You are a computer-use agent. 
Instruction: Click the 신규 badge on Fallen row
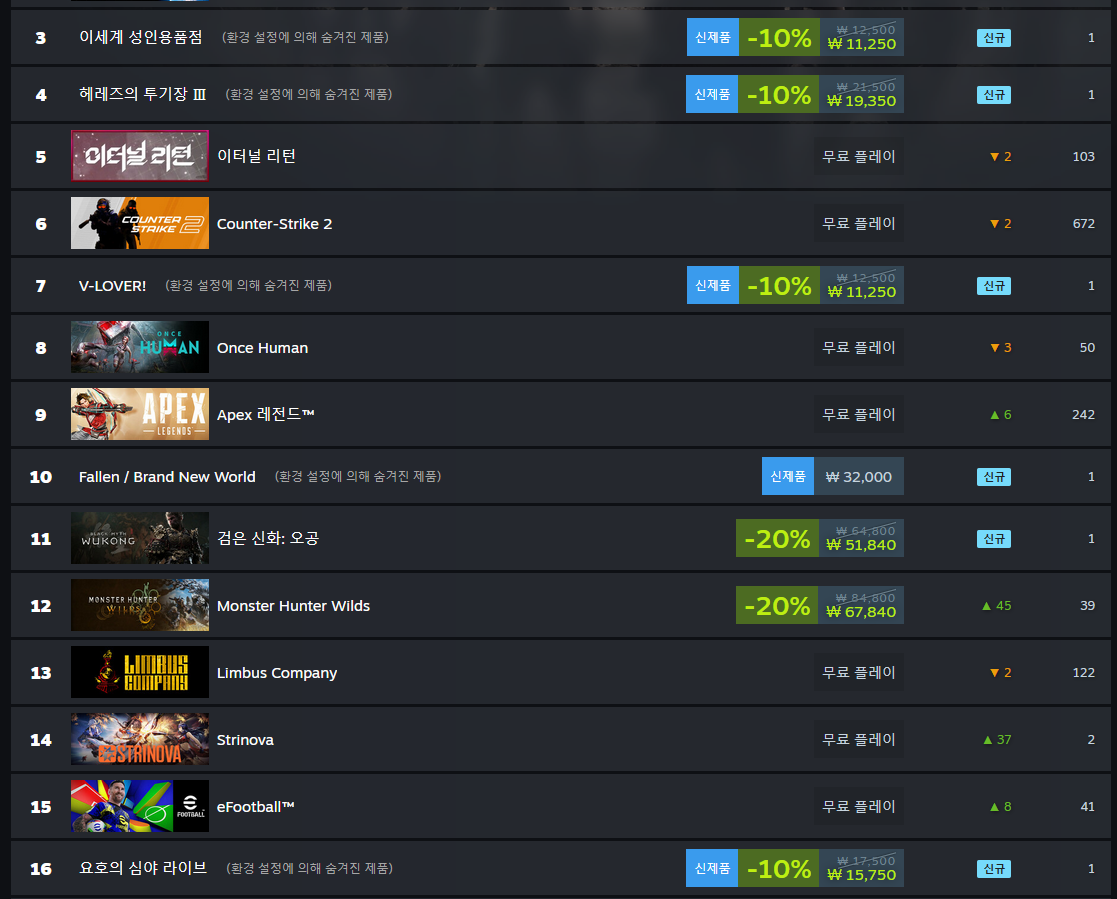(x=994, y=477)
